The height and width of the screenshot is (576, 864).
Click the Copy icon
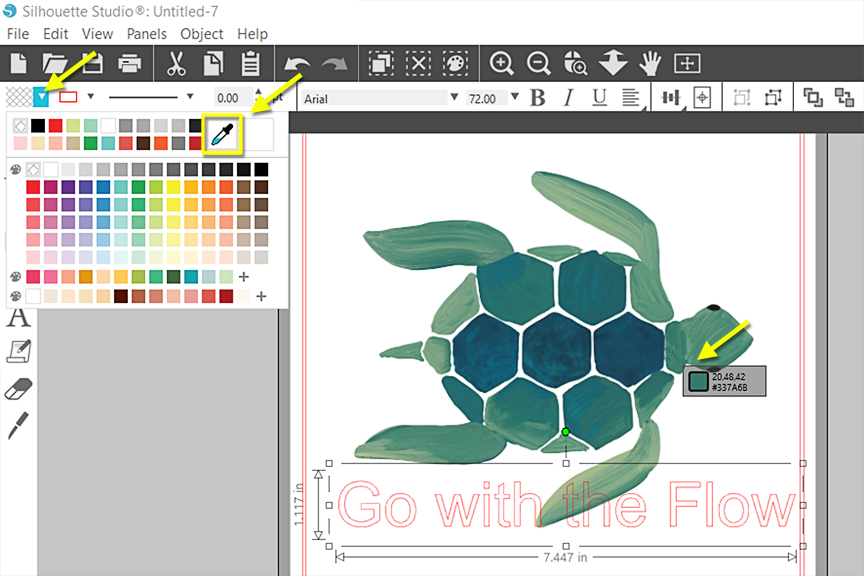[213, 63]
